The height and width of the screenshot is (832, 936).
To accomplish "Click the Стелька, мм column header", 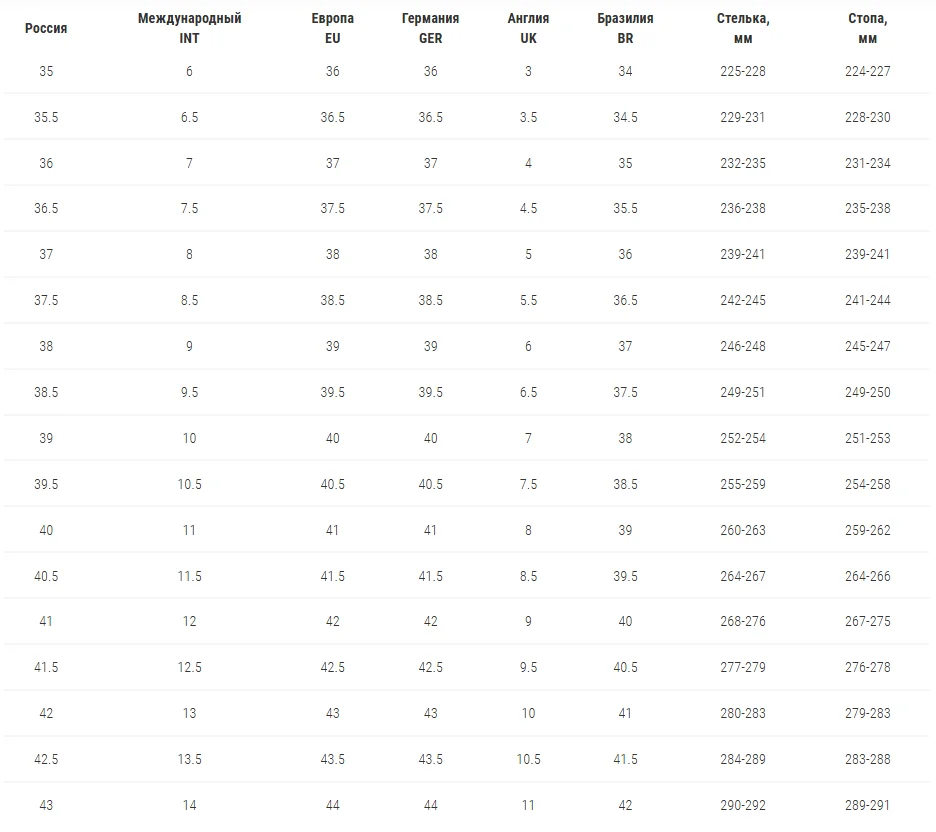I will [742, 29].
